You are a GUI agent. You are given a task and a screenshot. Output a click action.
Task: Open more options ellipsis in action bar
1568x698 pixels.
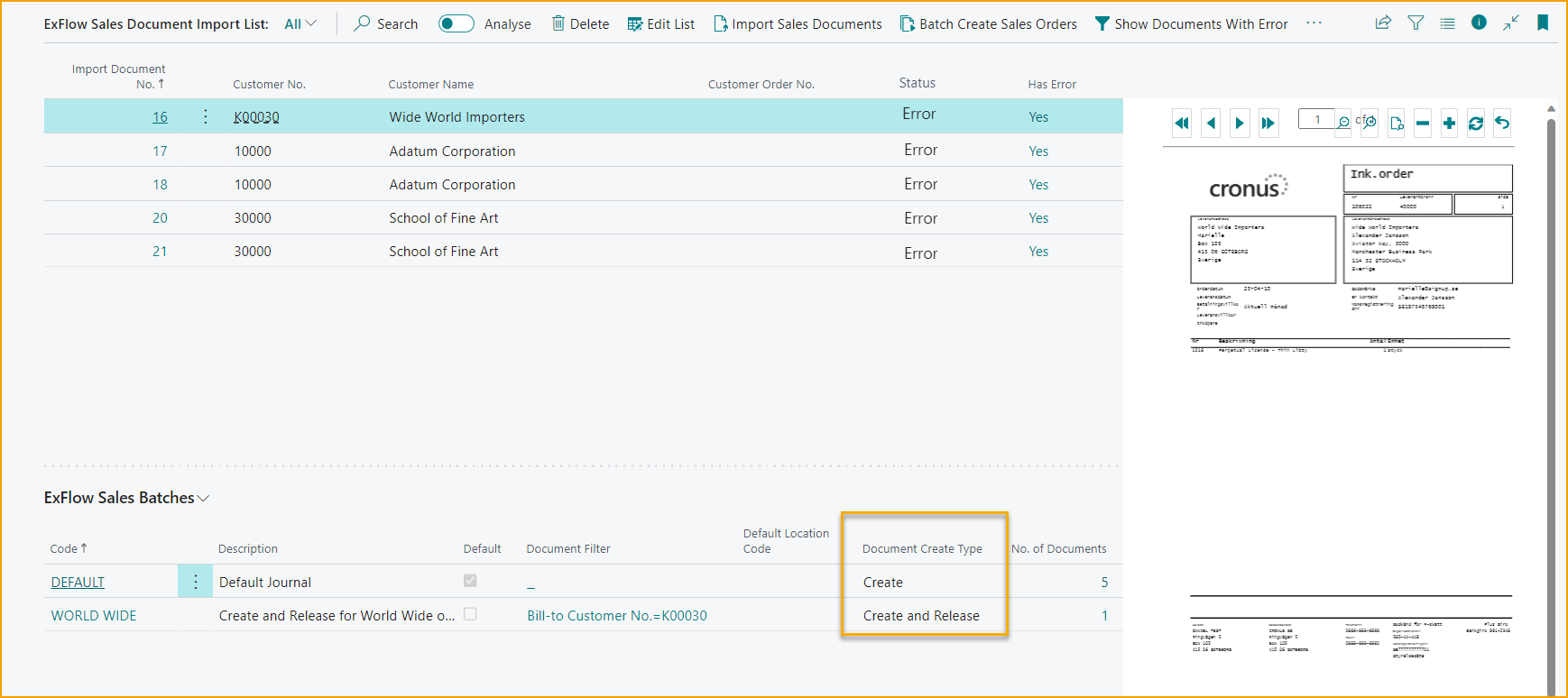[x=1314, y=23]
